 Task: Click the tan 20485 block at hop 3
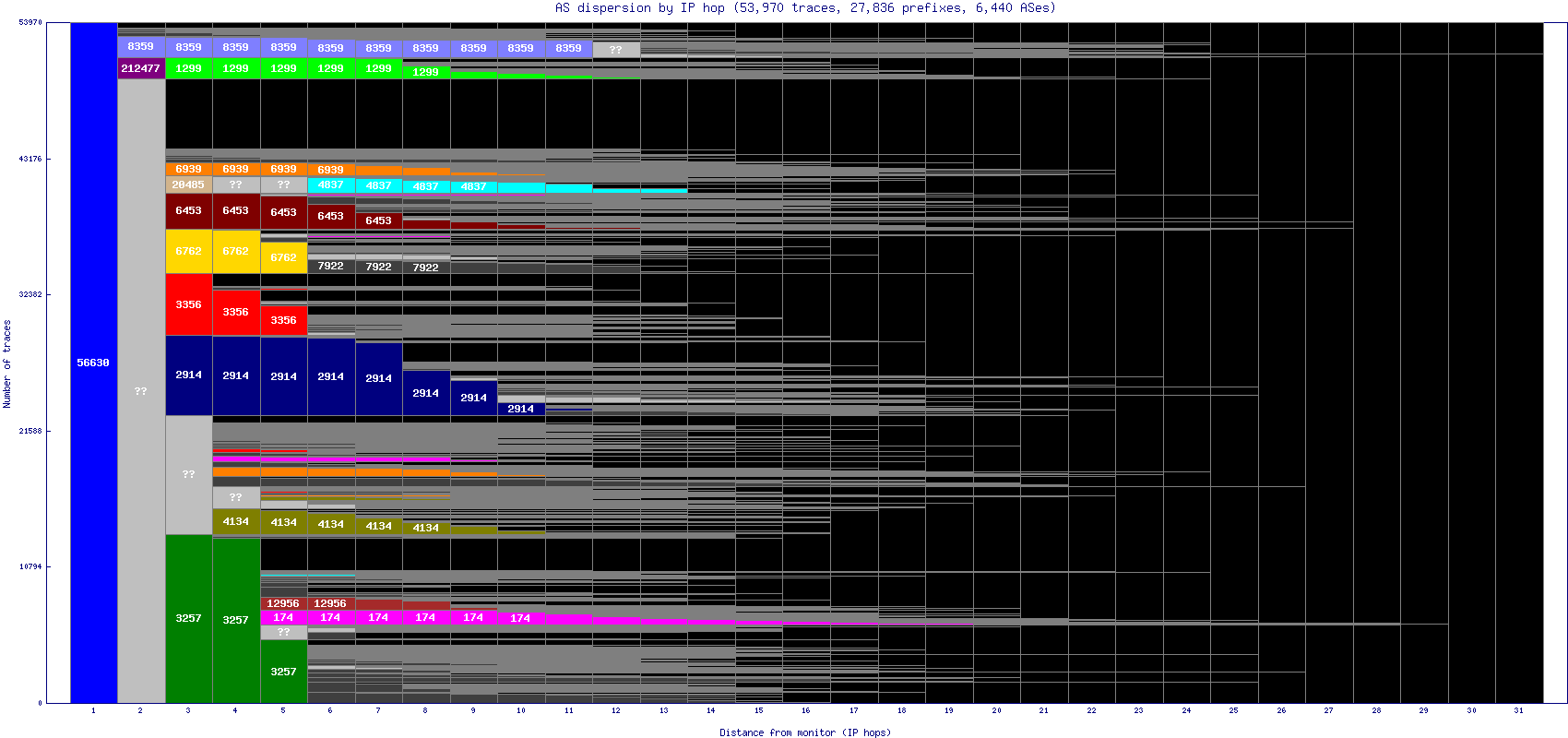(x=188, y=184)
